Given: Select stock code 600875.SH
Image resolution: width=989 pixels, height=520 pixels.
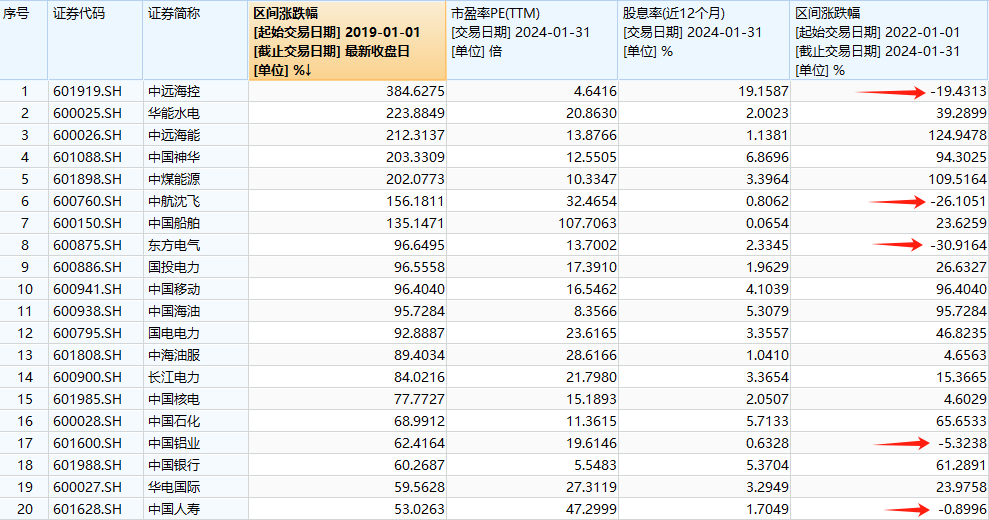Looking at the screenshot, I should [x=87, y=245].
